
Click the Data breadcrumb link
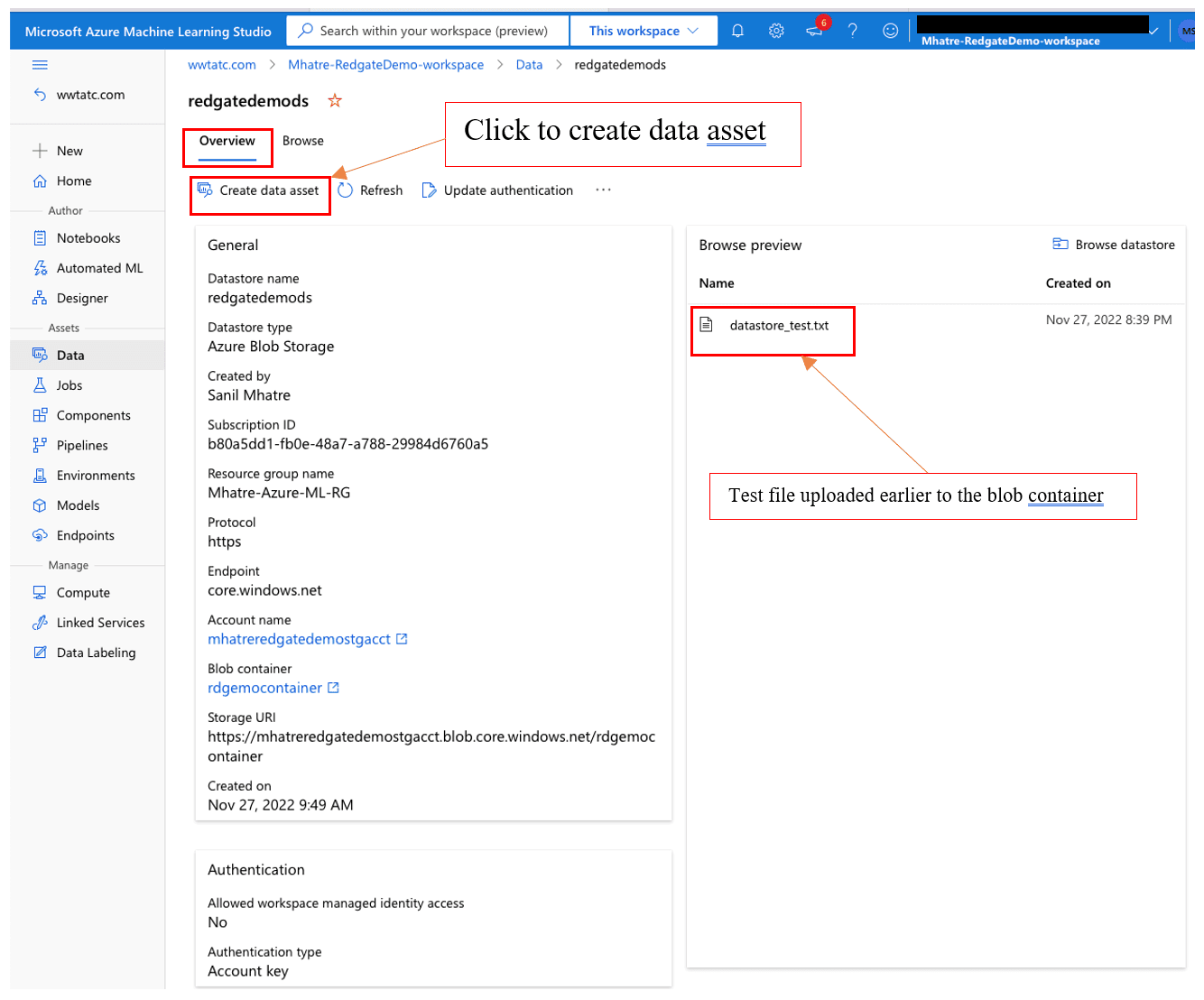(x=529, y=65)
